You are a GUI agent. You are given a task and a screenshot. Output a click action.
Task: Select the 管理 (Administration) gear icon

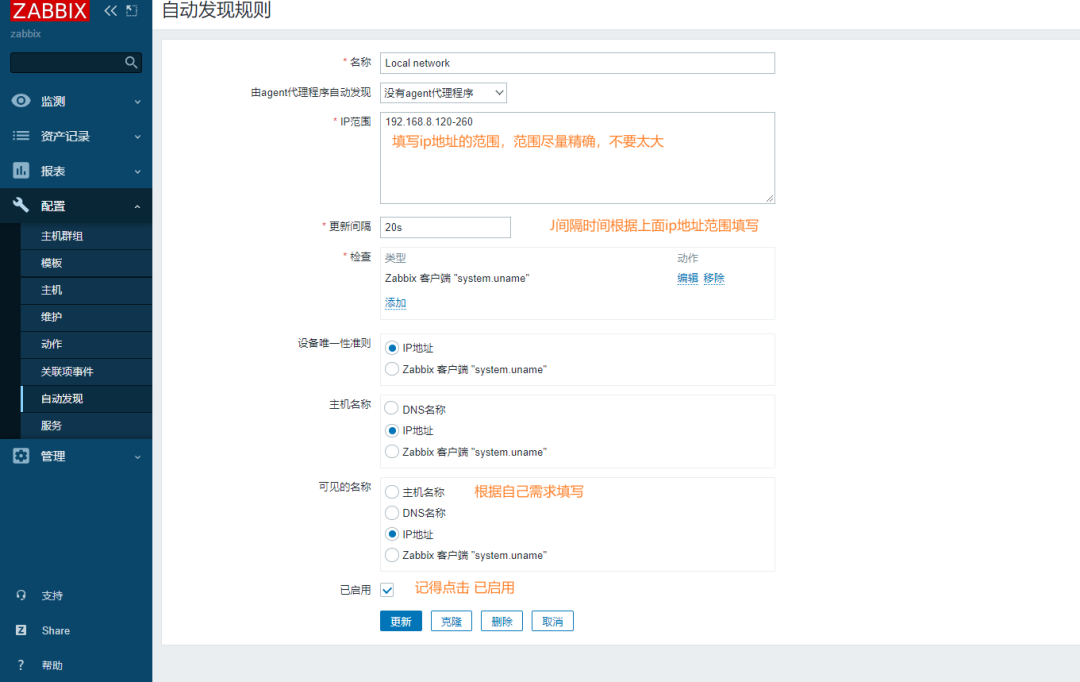click(x=22, y=455)
